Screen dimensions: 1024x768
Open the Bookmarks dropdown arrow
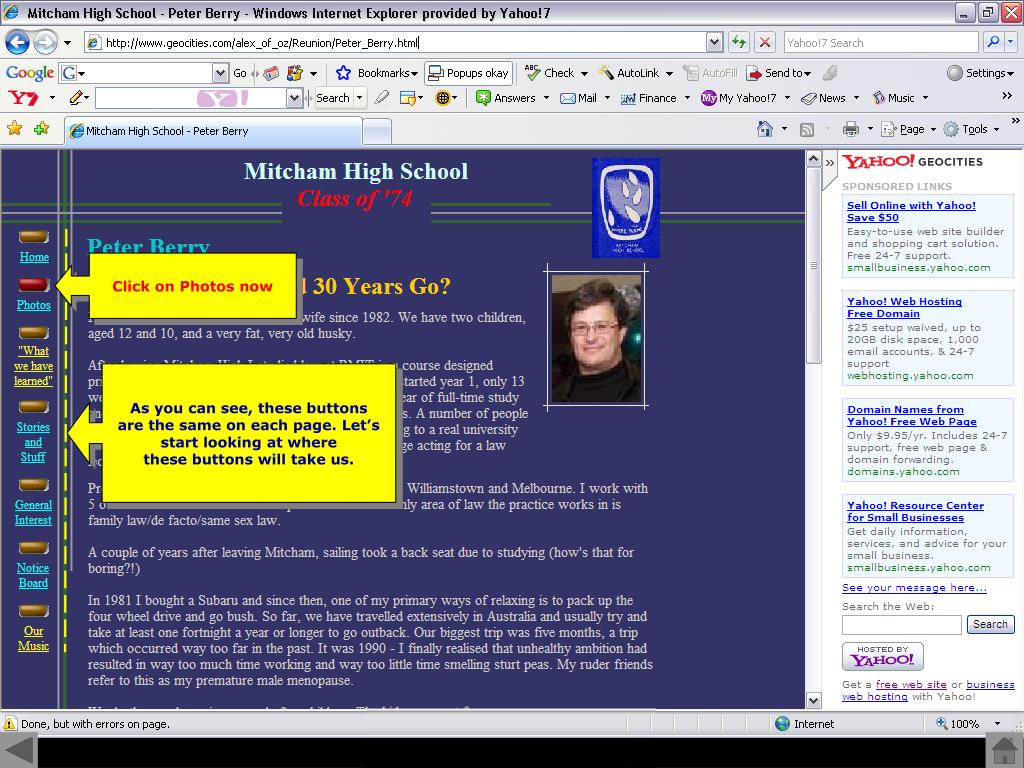click(x=414, y=73)
